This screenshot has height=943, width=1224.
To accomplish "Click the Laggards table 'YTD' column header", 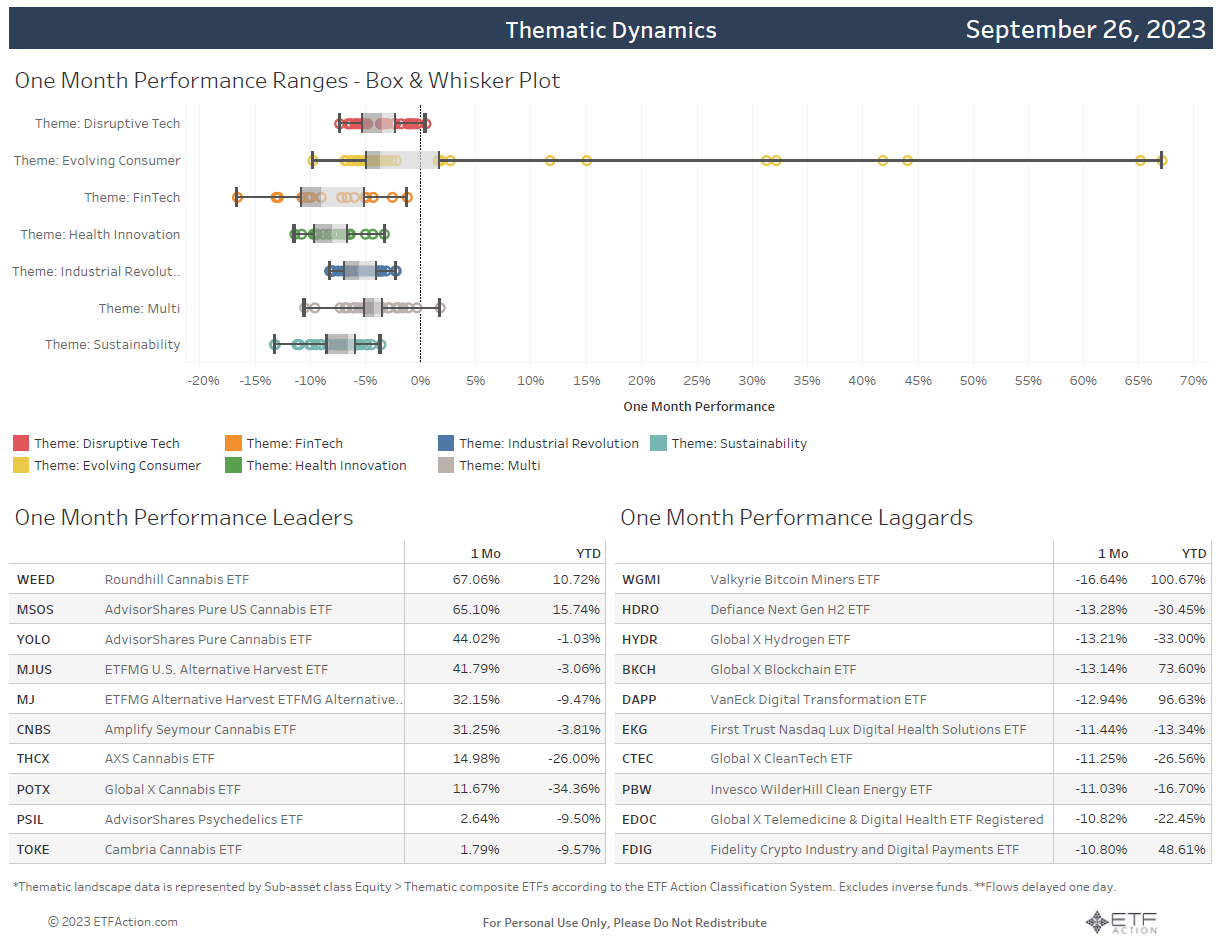I will click(x=1194, y=554).
